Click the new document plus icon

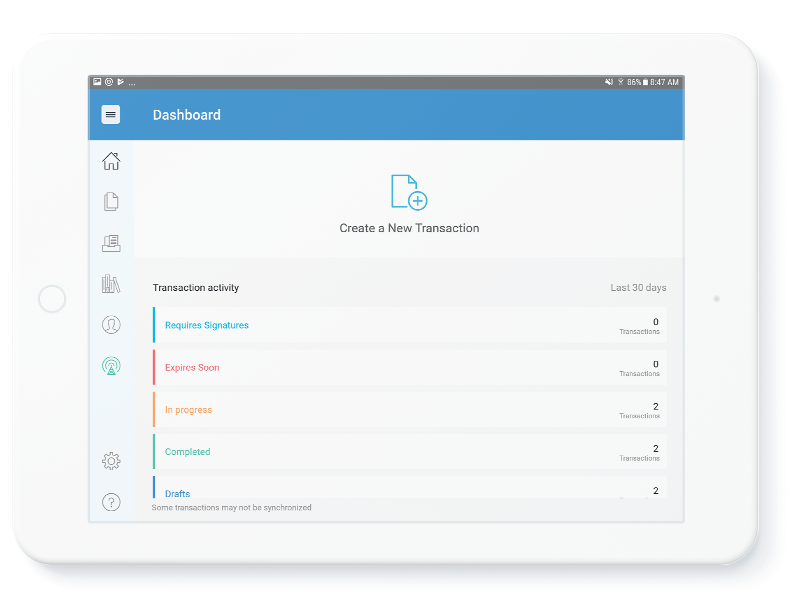pyautogui.click(x=409, y=192)
